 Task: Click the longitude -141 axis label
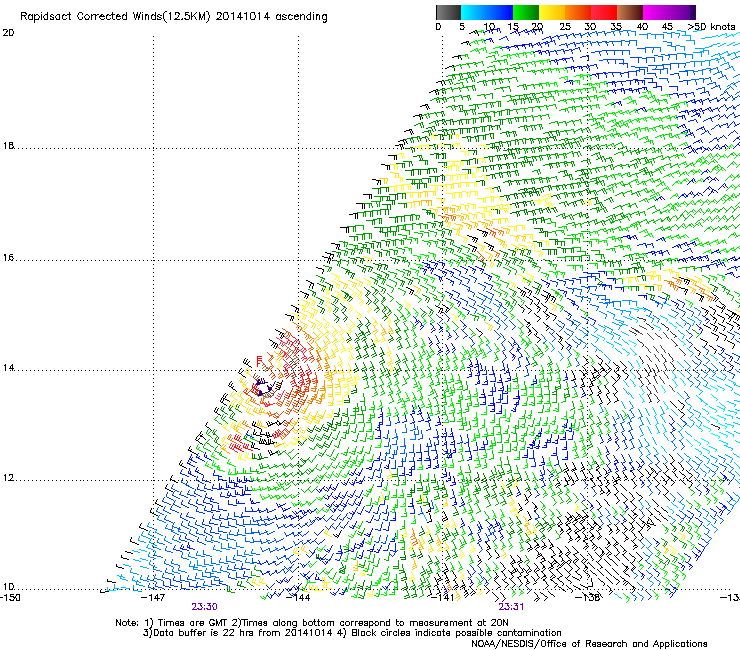click(x=443, y=598)
